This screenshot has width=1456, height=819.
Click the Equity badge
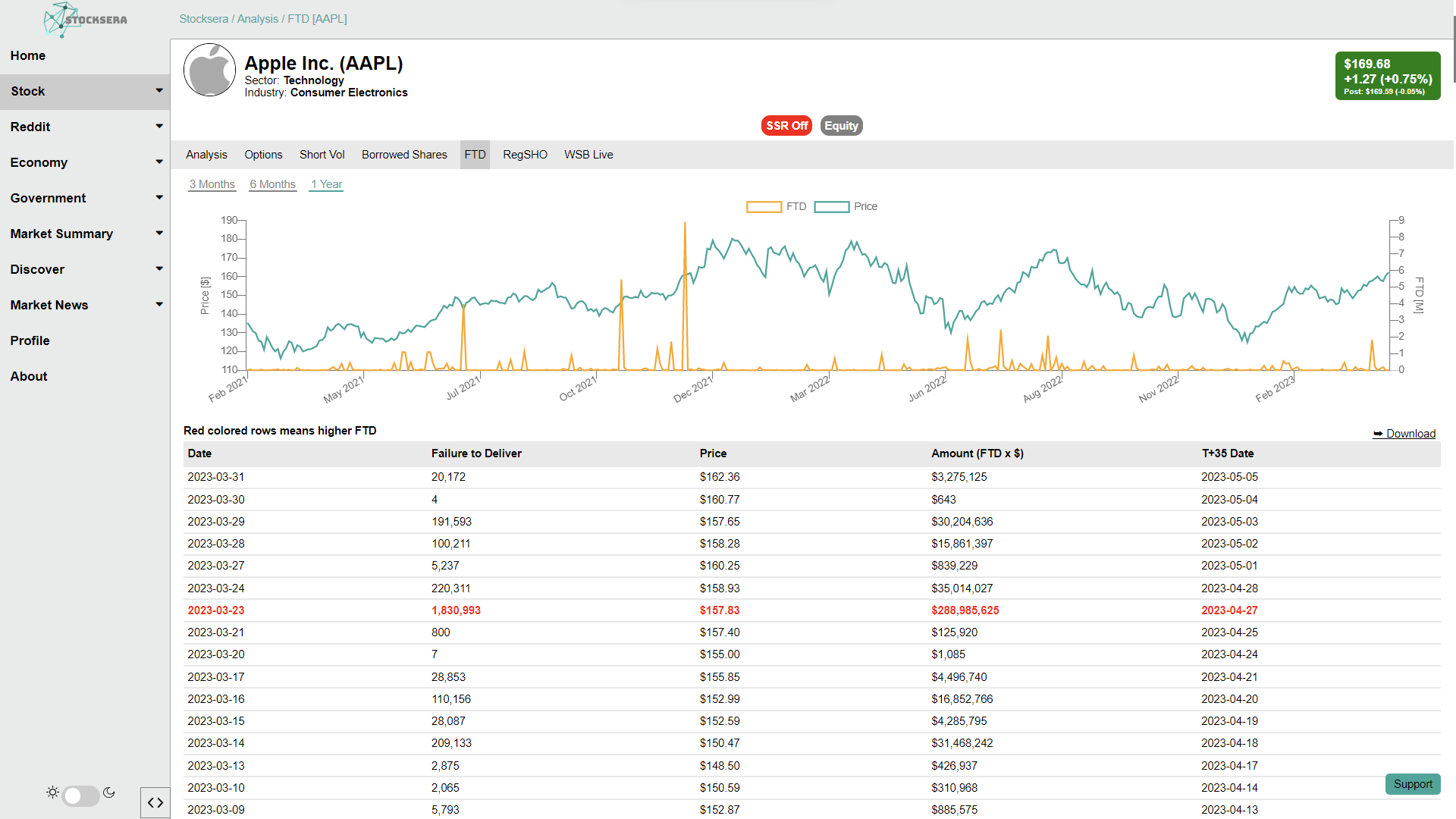click(841, 126)
